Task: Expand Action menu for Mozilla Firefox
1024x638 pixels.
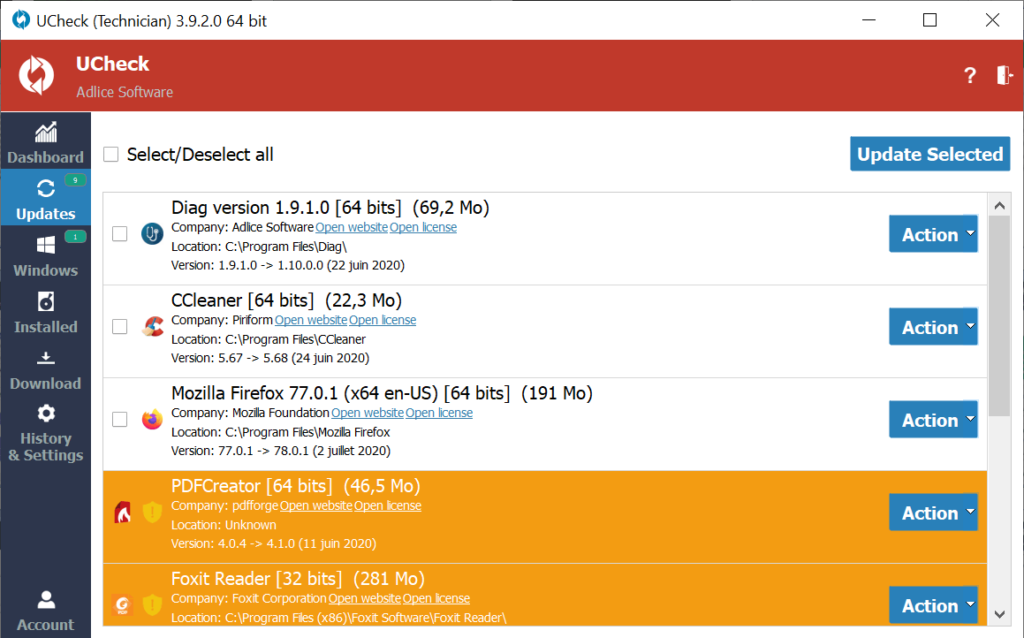Action: (970, 420)
